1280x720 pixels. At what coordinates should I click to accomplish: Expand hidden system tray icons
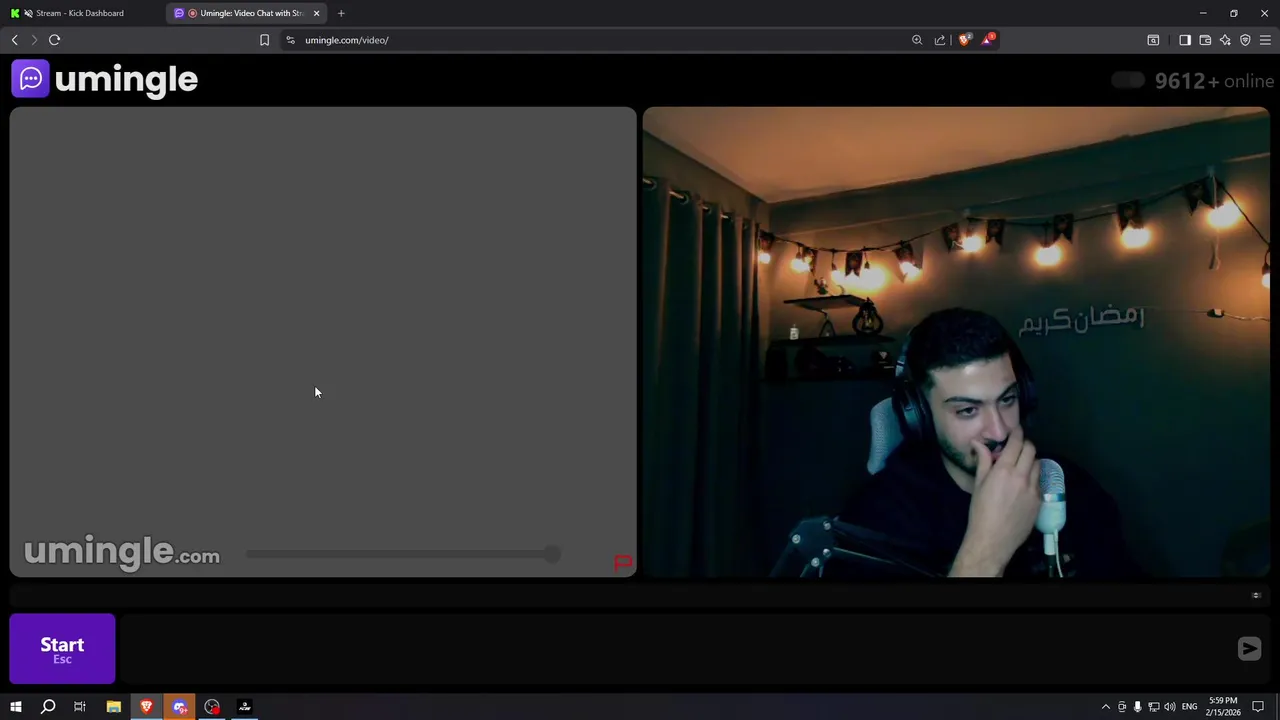coord(1106,707)
